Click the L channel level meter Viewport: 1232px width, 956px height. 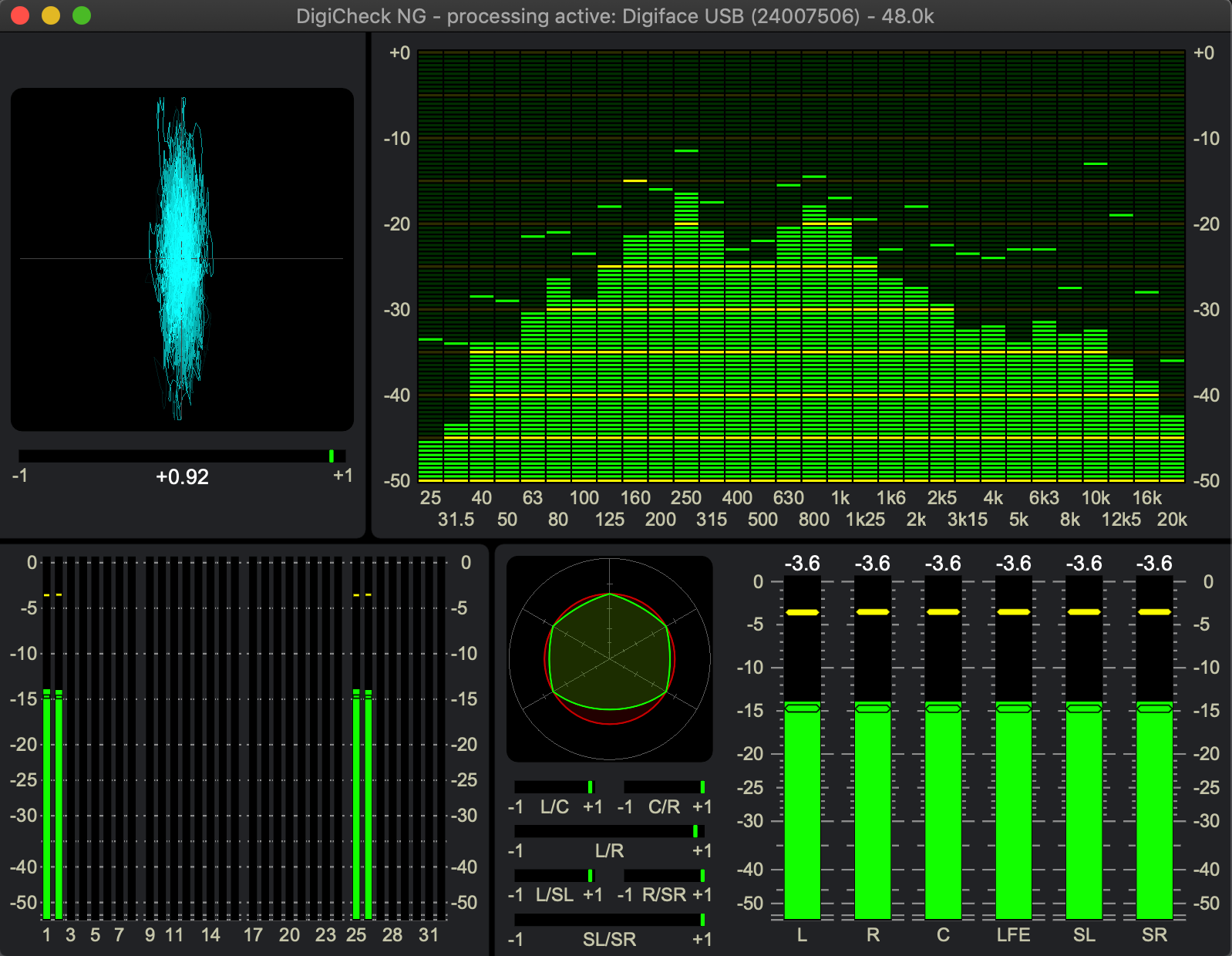click(x=802, y=810)
